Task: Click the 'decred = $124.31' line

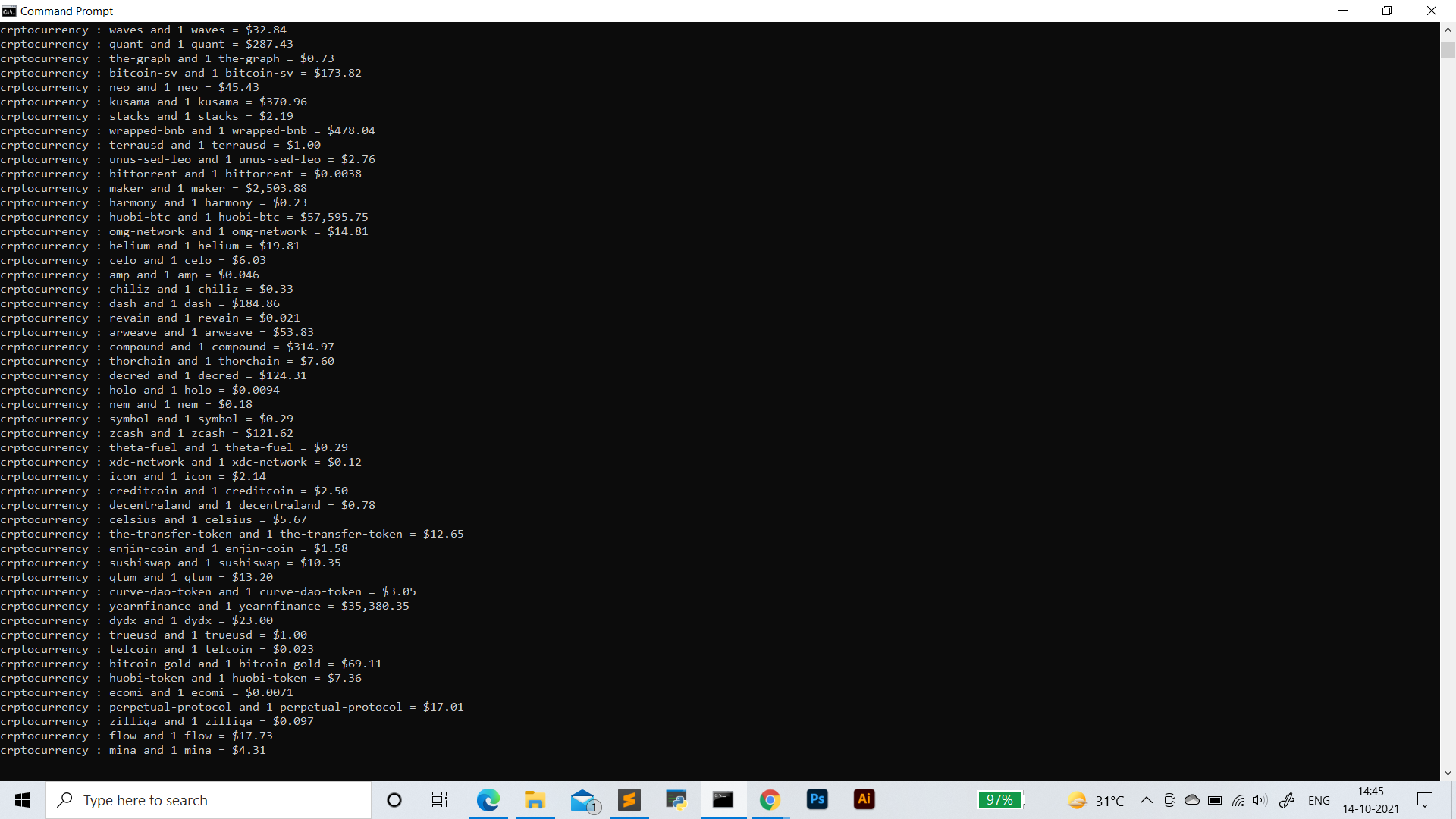Action: pyautogui.click(x=154, y=375)
